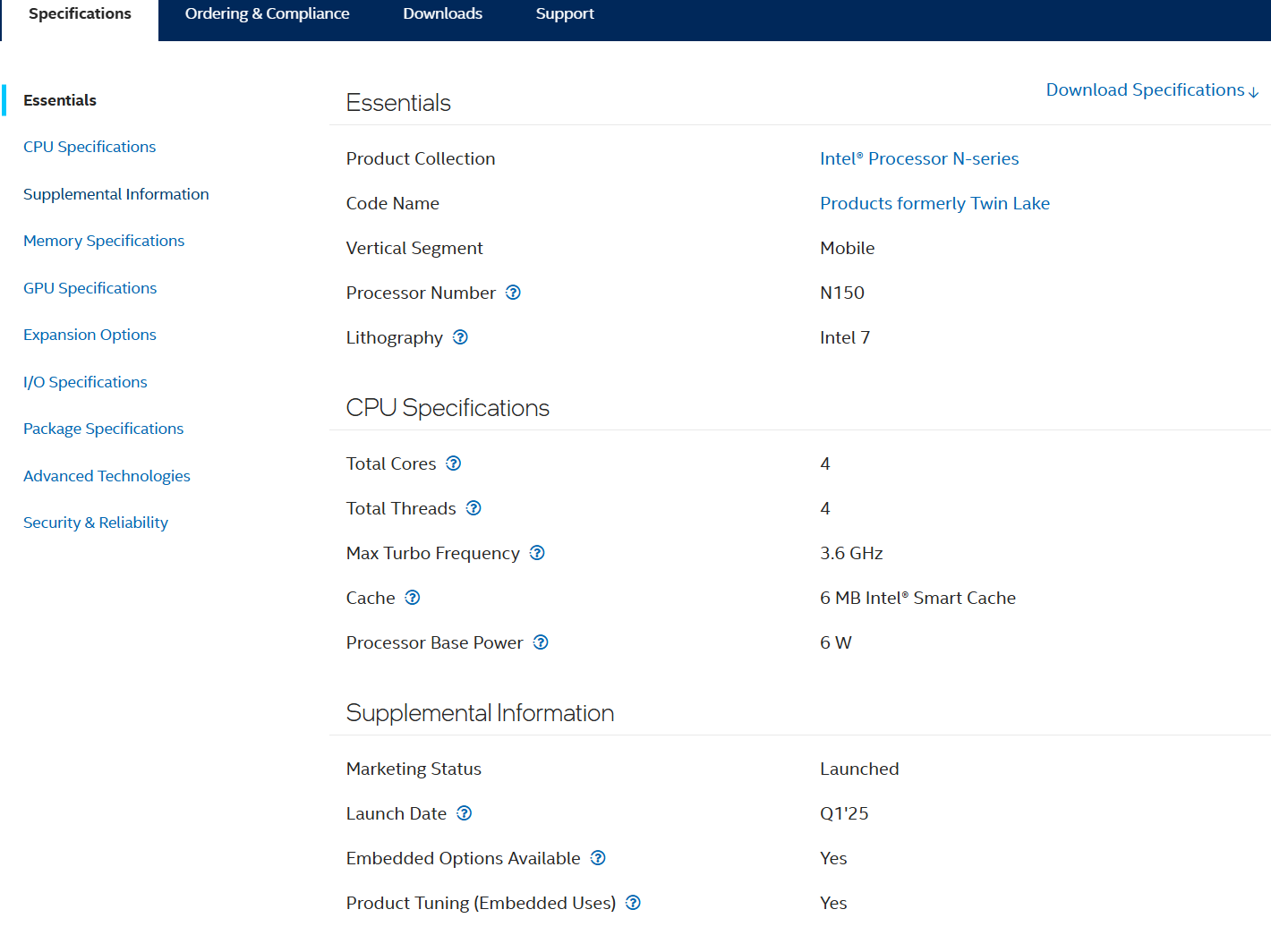Viewport: 1271px width, 952px height.
Task: Open Processor Number help tooltip icon
Action: point(513,293)
